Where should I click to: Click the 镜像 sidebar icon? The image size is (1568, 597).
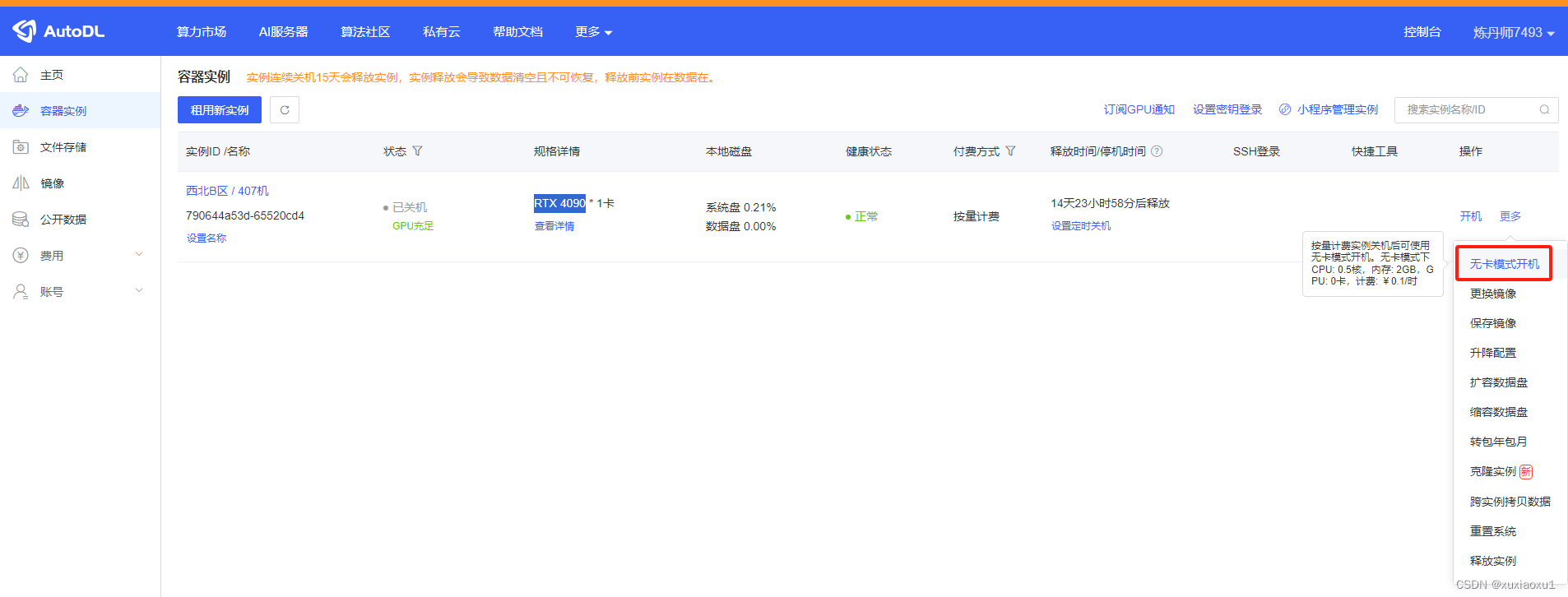pyautogui.click(x=21, y=183)
